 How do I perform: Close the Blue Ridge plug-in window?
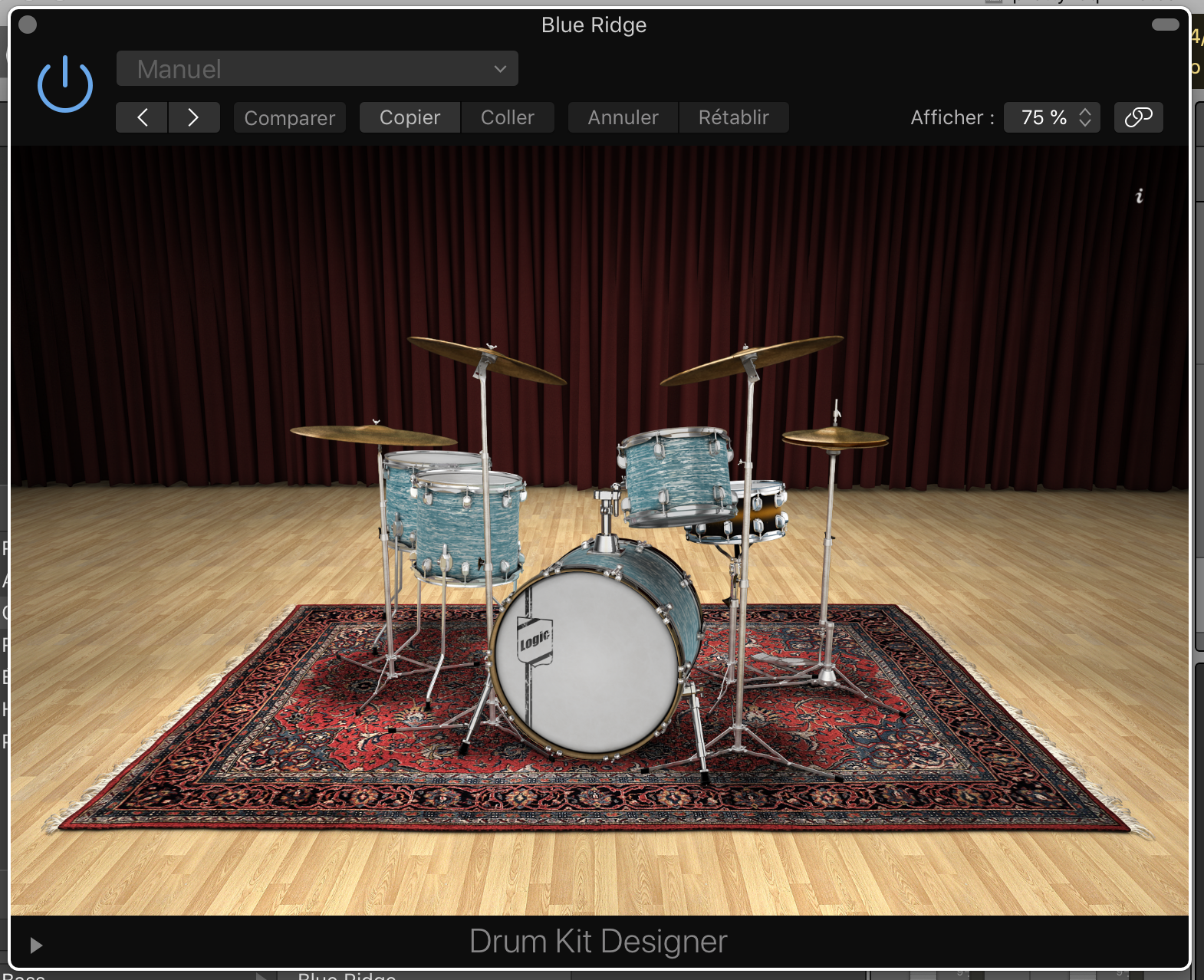(x=28, y=25)
